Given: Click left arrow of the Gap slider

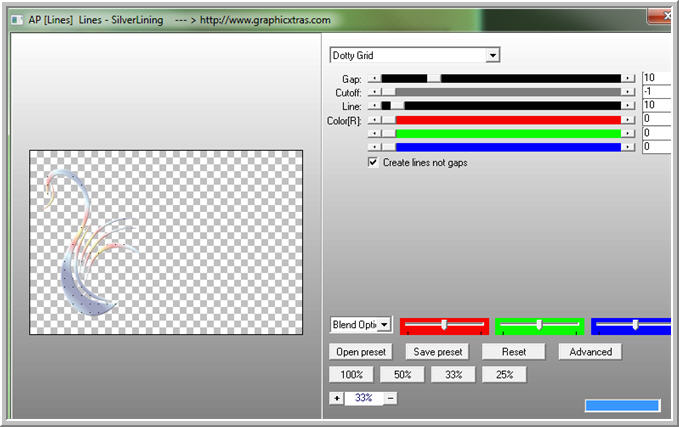Looking at the screenshot, I should 375,78.
